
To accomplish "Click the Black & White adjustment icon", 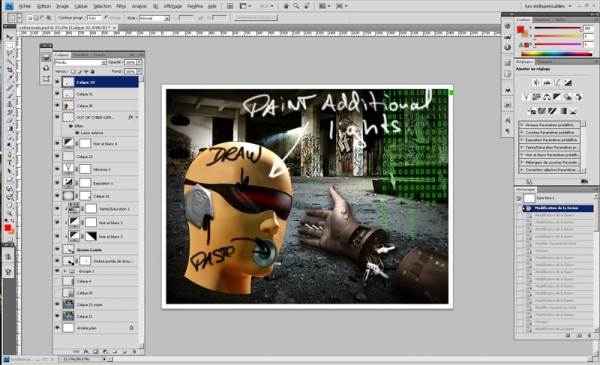I will 557,97.
